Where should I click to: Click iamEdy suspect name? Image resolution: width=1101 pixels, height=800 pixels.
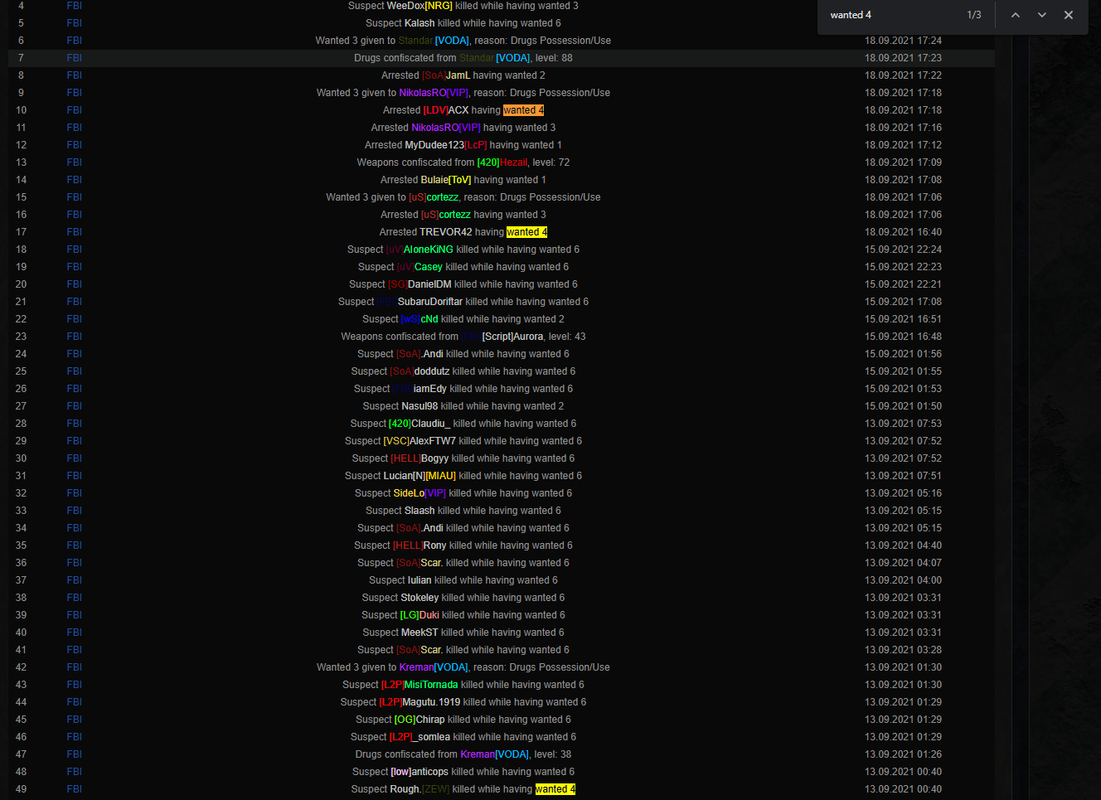point(420,388)
